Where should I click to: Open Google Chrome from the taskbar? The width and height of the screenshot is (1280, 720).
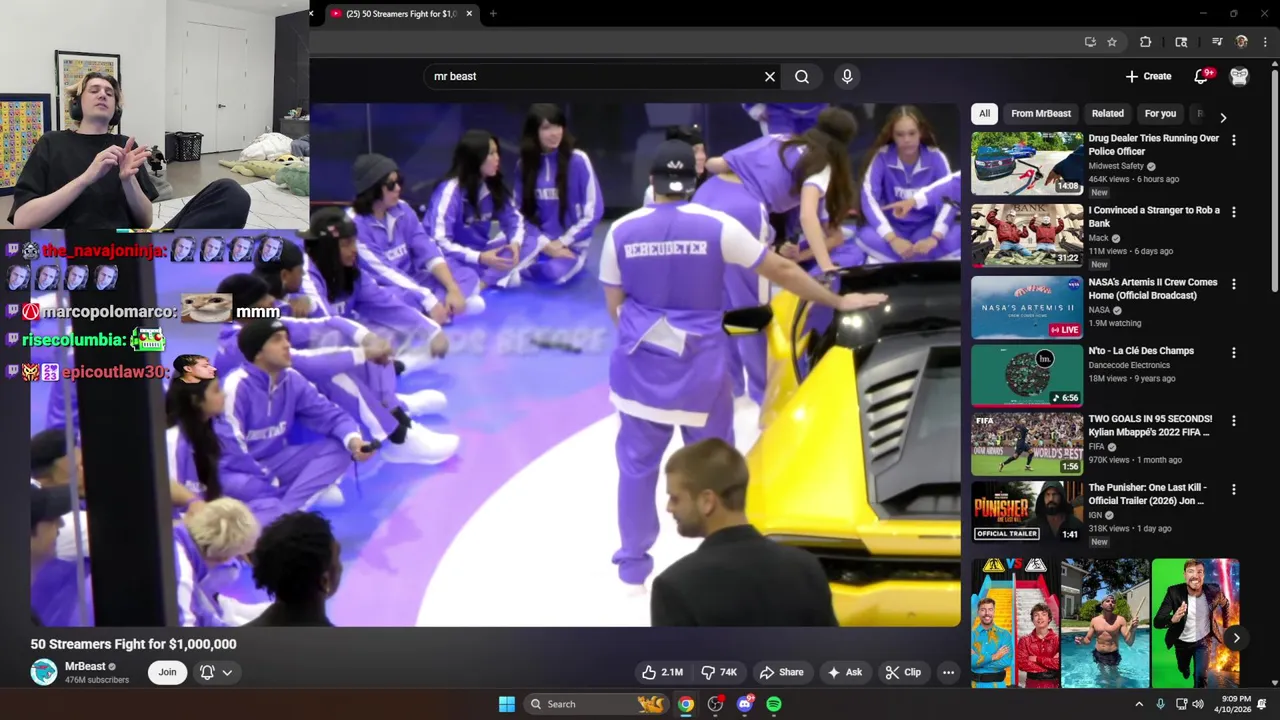pos(685,704)
